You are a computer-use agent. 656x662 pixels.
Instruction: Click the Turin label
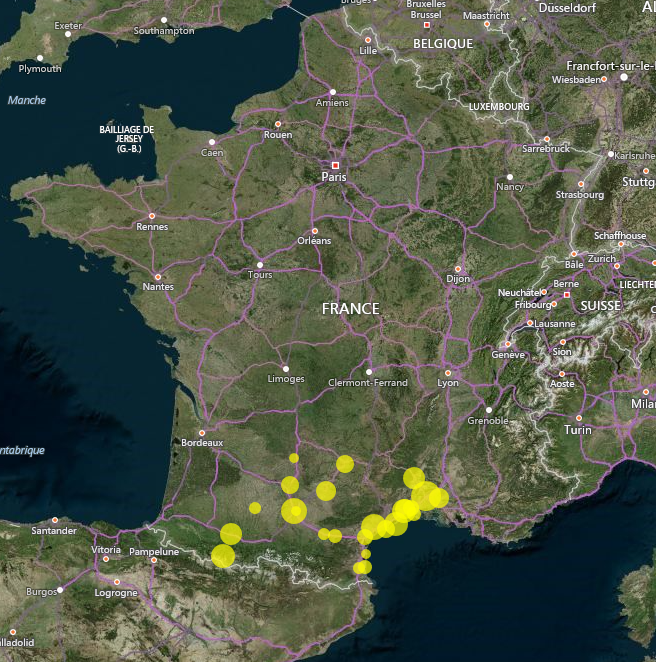[x=578, y=430]
